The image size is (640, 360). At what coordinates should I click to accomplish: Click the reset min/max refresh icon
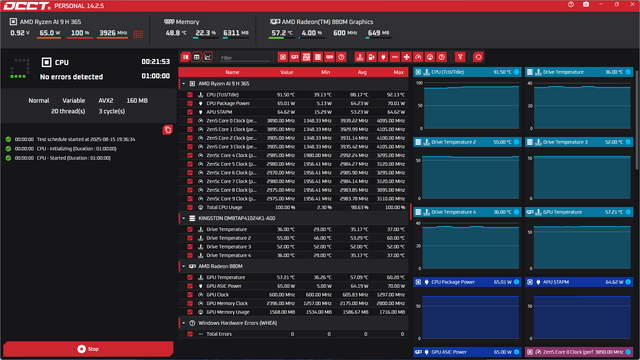(478, 57)
